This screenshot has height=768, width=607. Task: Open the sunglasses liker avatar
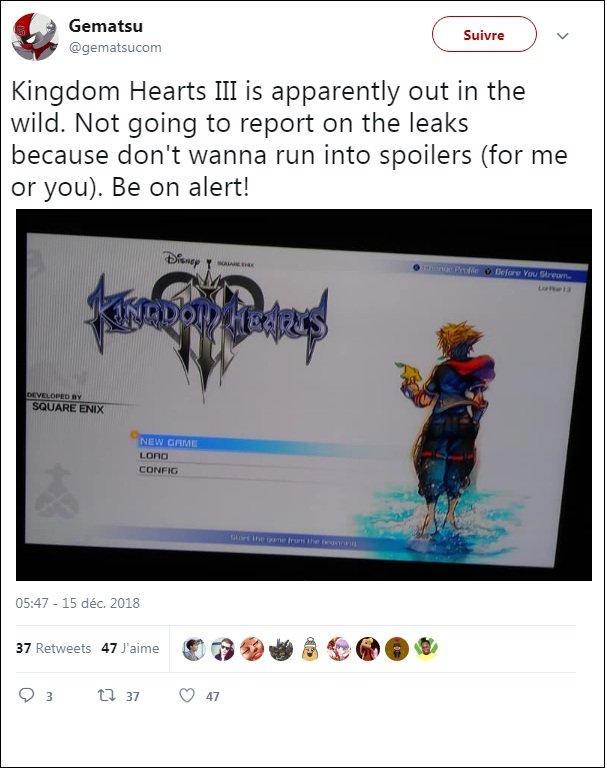coord(223,649)
